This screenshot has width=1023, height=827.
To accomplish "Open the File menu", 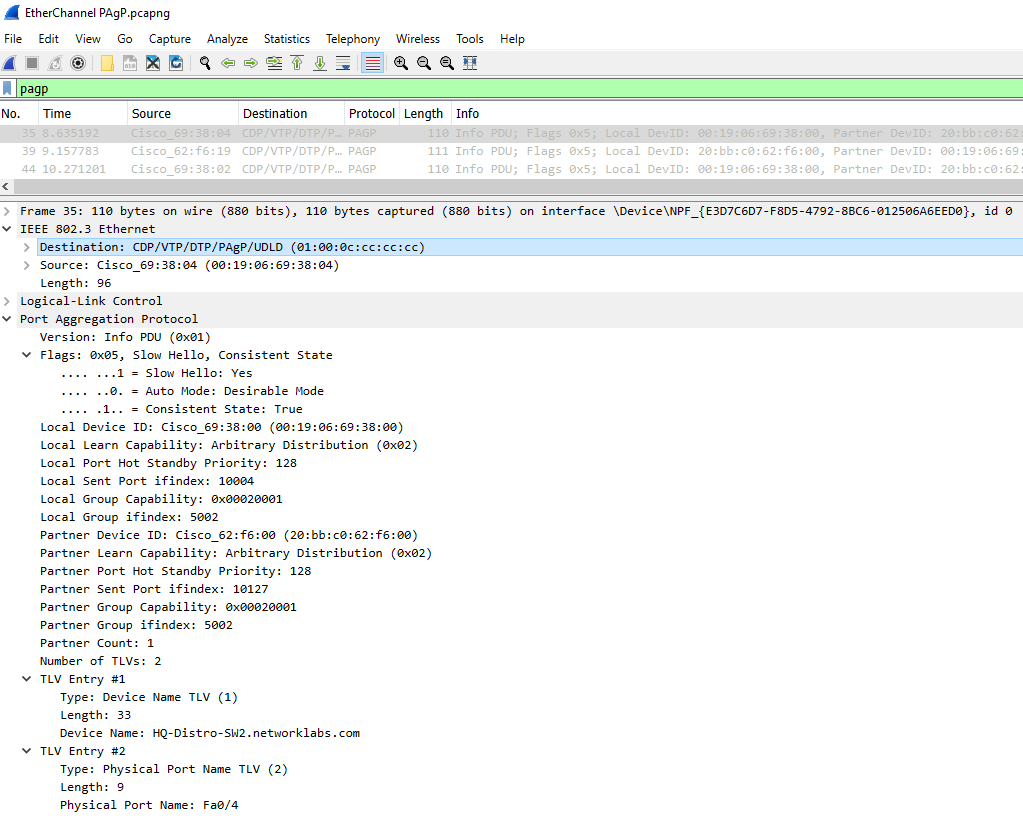I will (x=13, y=39).
